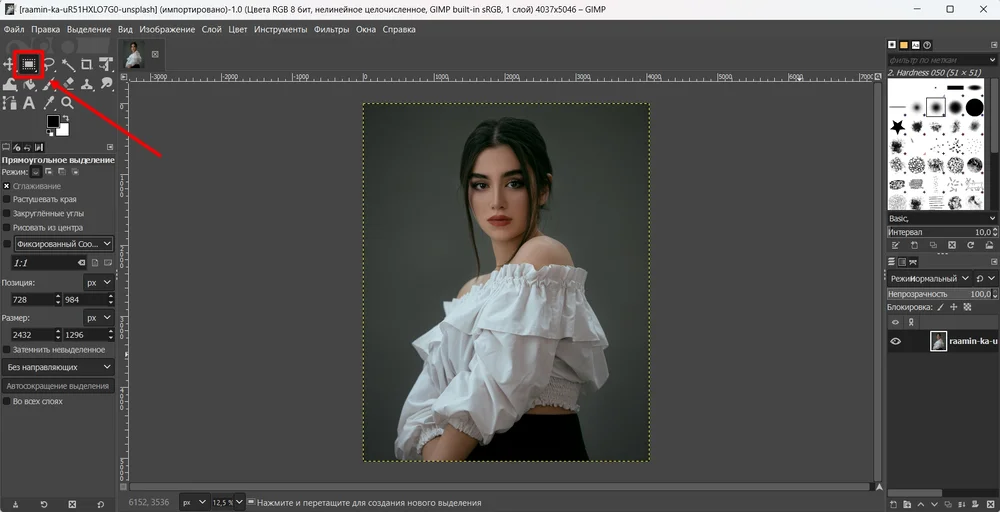Select the Bucket Fill tool

[x=29, y=84]
